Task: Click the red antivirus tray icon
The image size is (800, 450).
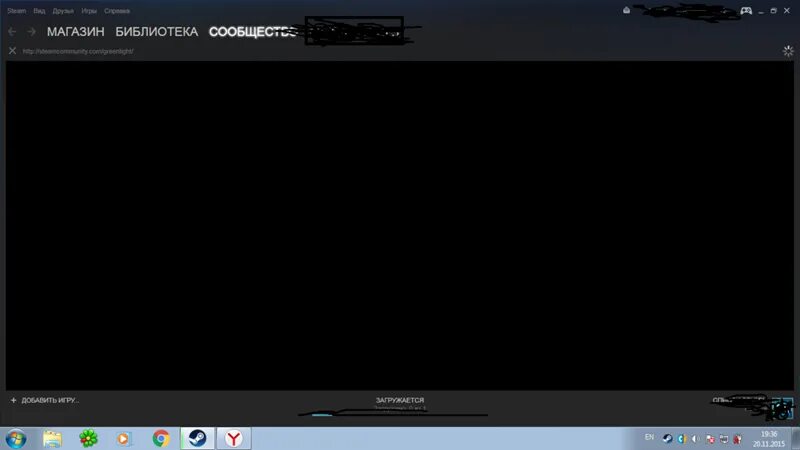Action: coord(738,438)
